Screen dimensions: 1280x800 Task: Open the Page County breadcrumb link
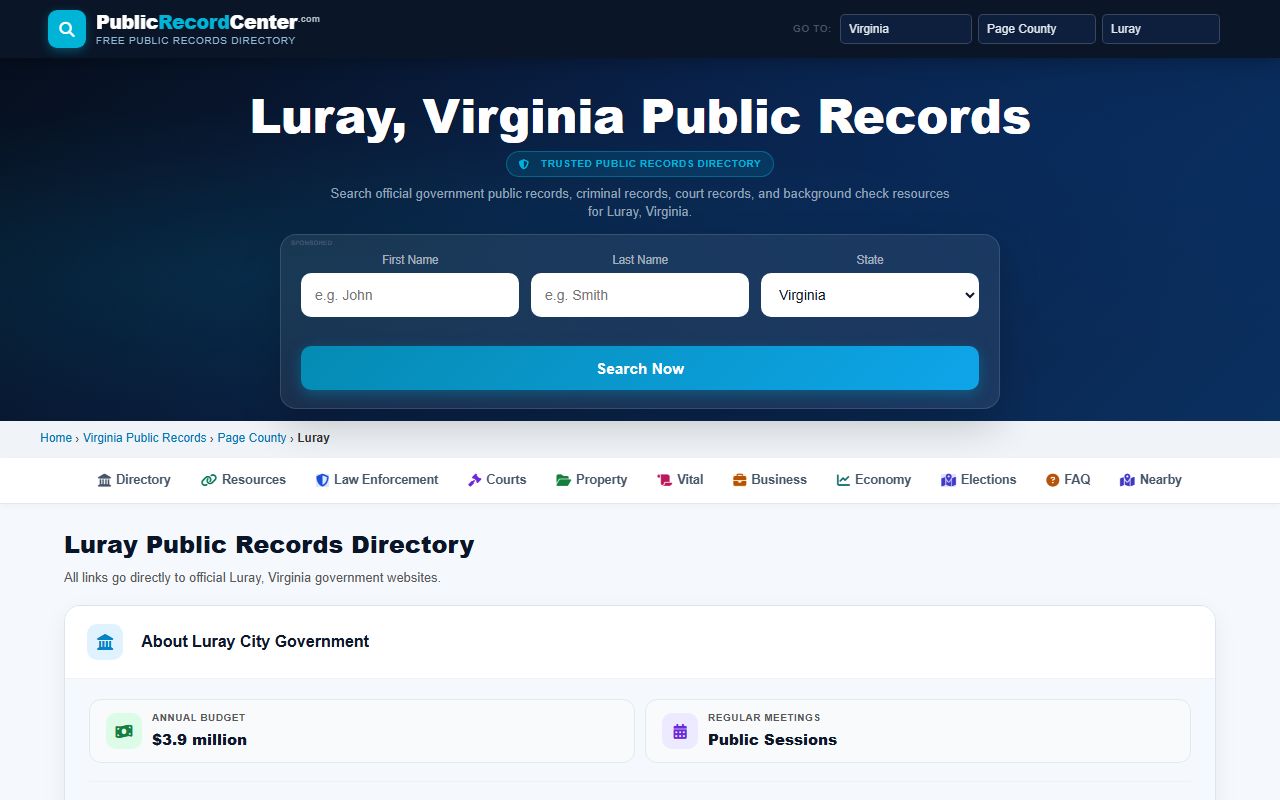252,438
